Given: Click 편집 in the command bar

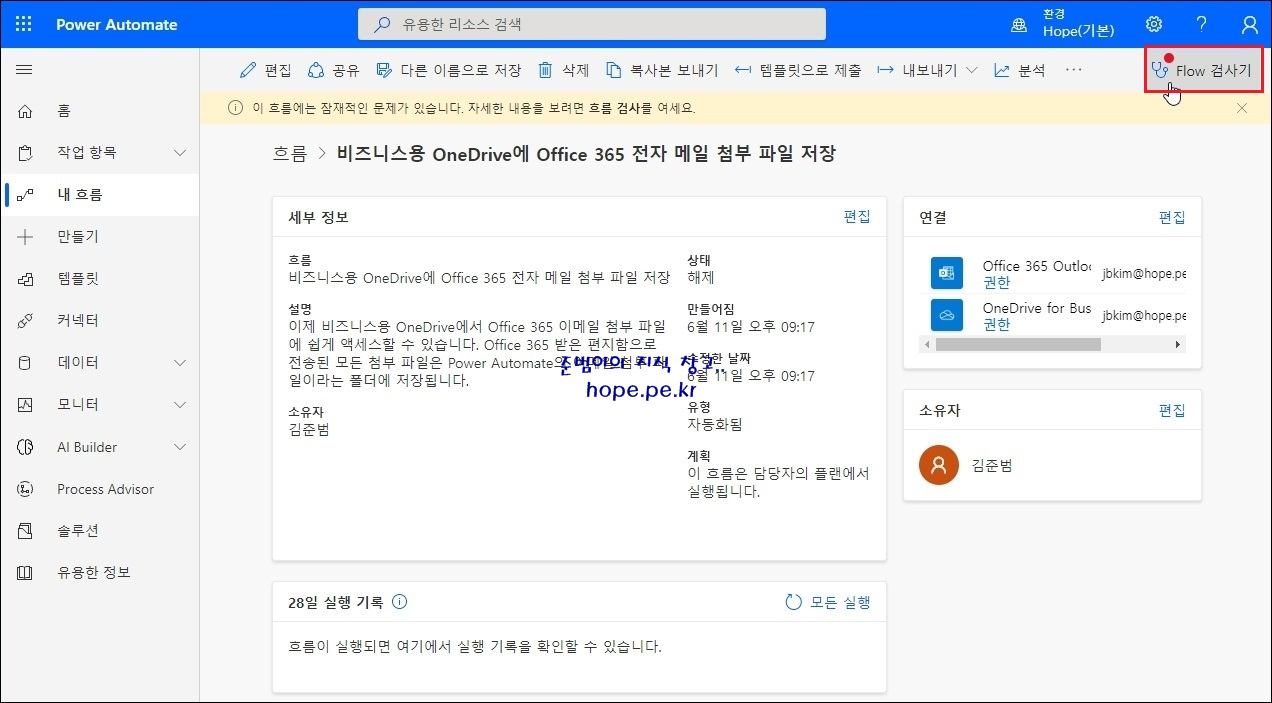Looking at the screenshot, I should click(266, 70).
